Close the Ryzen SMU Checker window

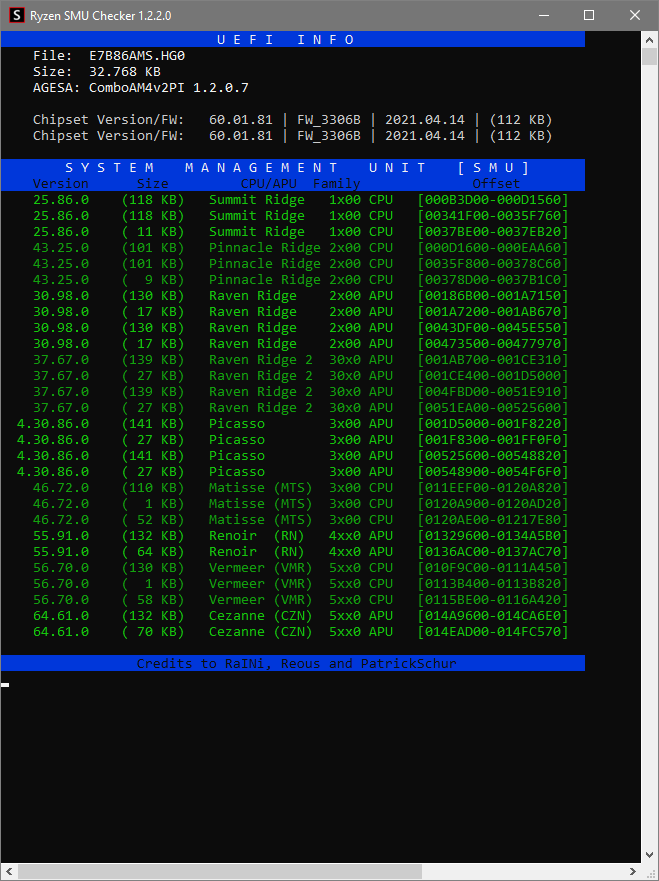634,16
